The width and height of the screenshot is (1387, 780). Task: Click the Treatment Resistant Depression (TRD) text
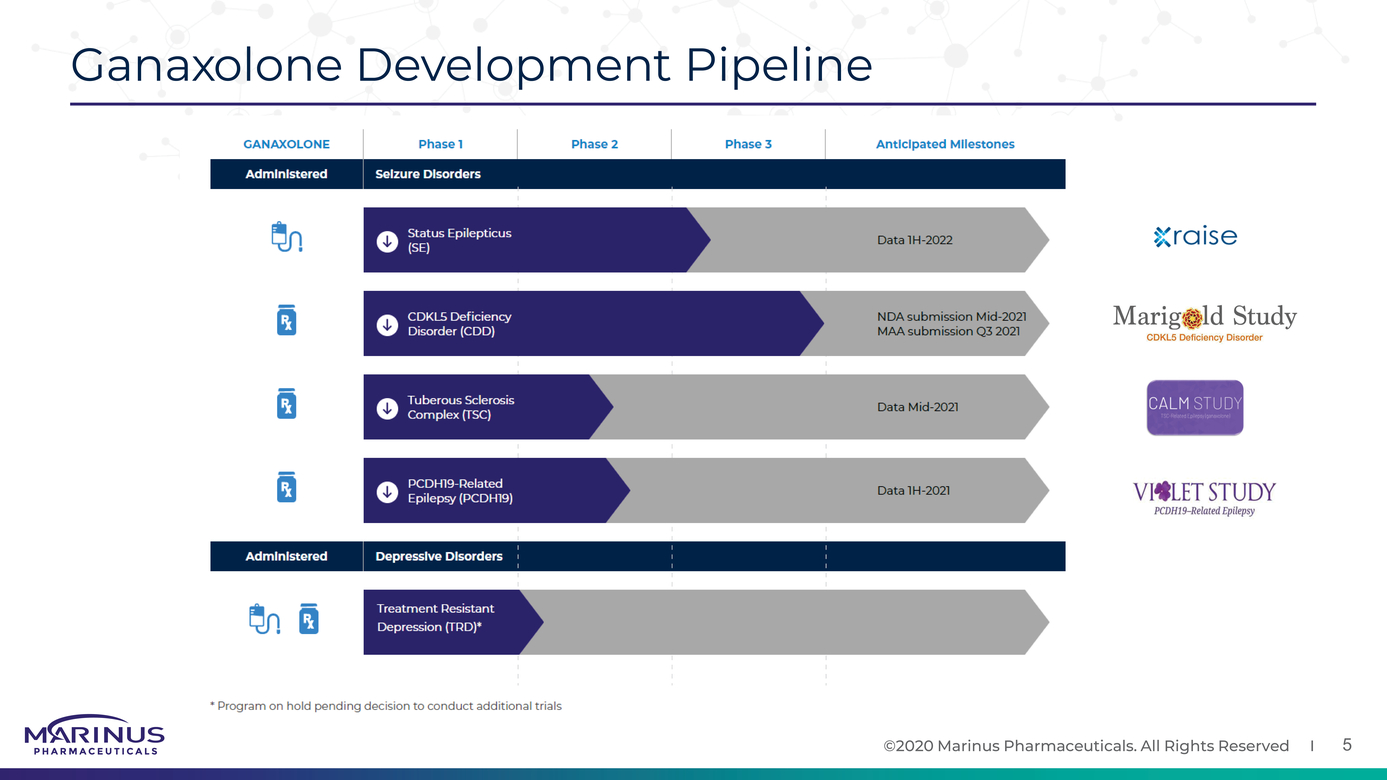point(436,618)
